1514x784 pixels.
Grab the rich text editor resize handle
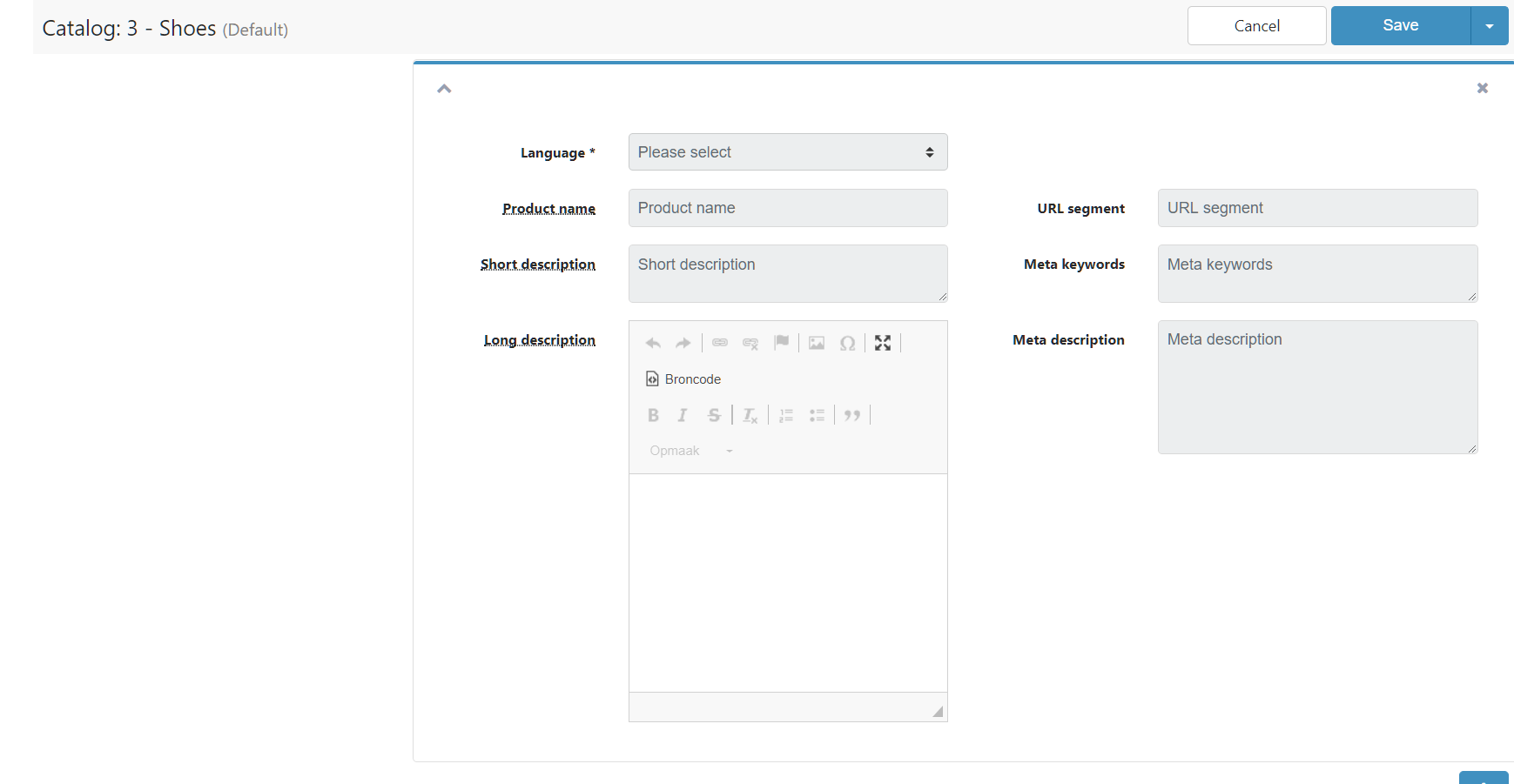(x=938, y=712)
